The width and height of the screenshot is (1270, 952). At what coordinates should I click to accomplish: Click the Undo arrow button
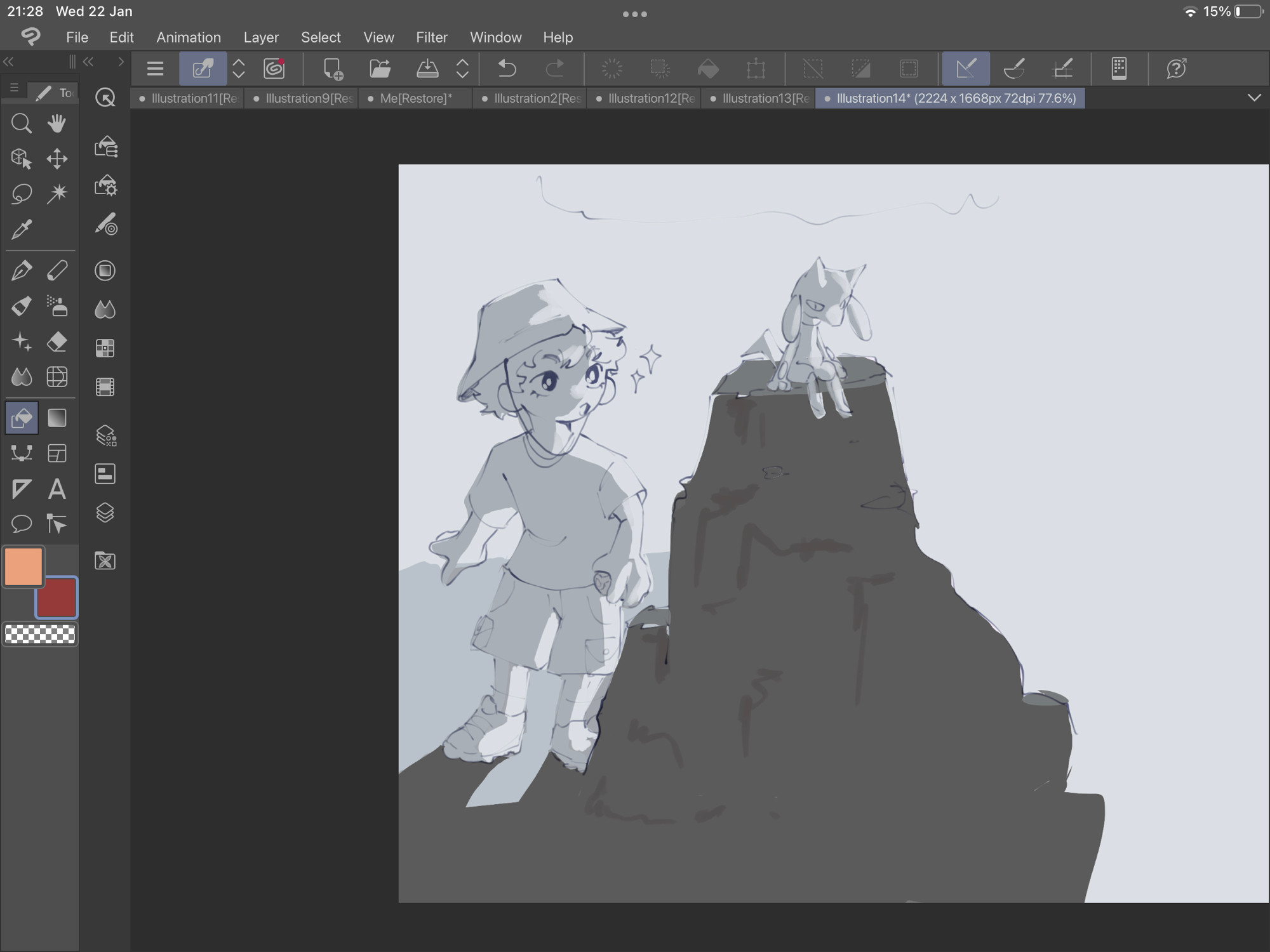[507, 69]
